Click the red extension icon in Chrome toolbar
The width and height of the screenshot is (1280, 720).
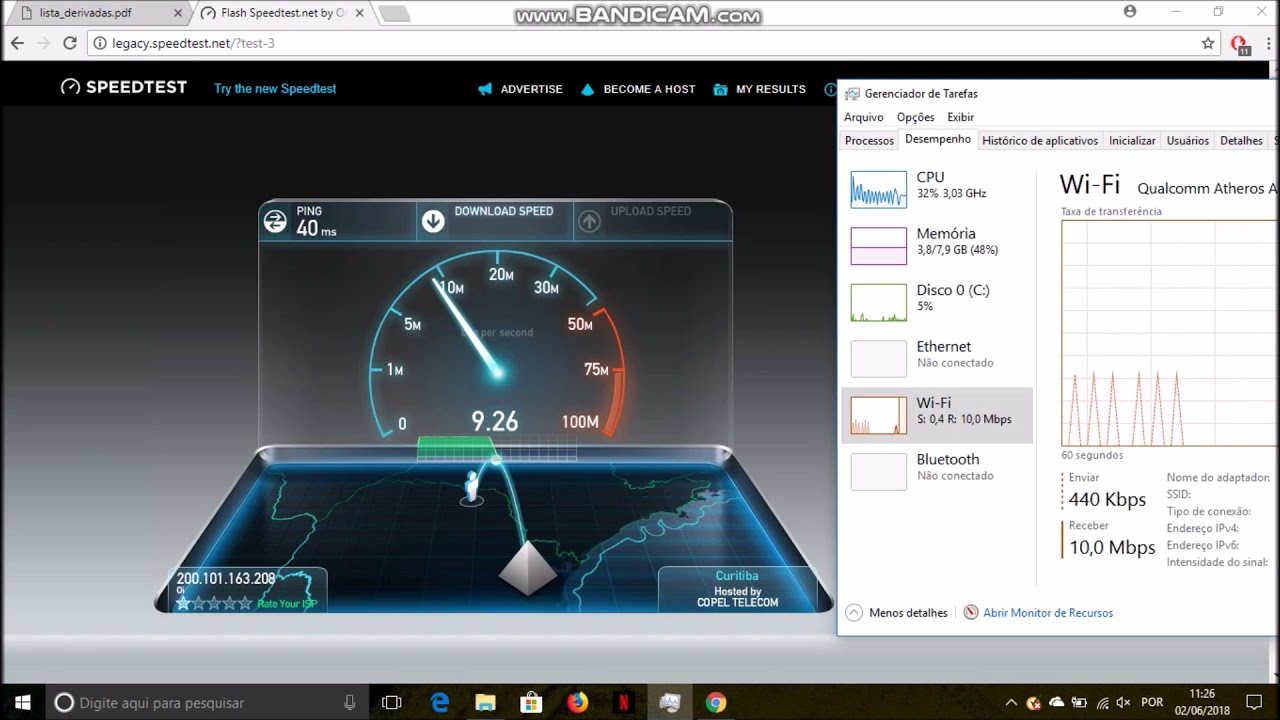pyautogui.click(x=1240, y=44)
